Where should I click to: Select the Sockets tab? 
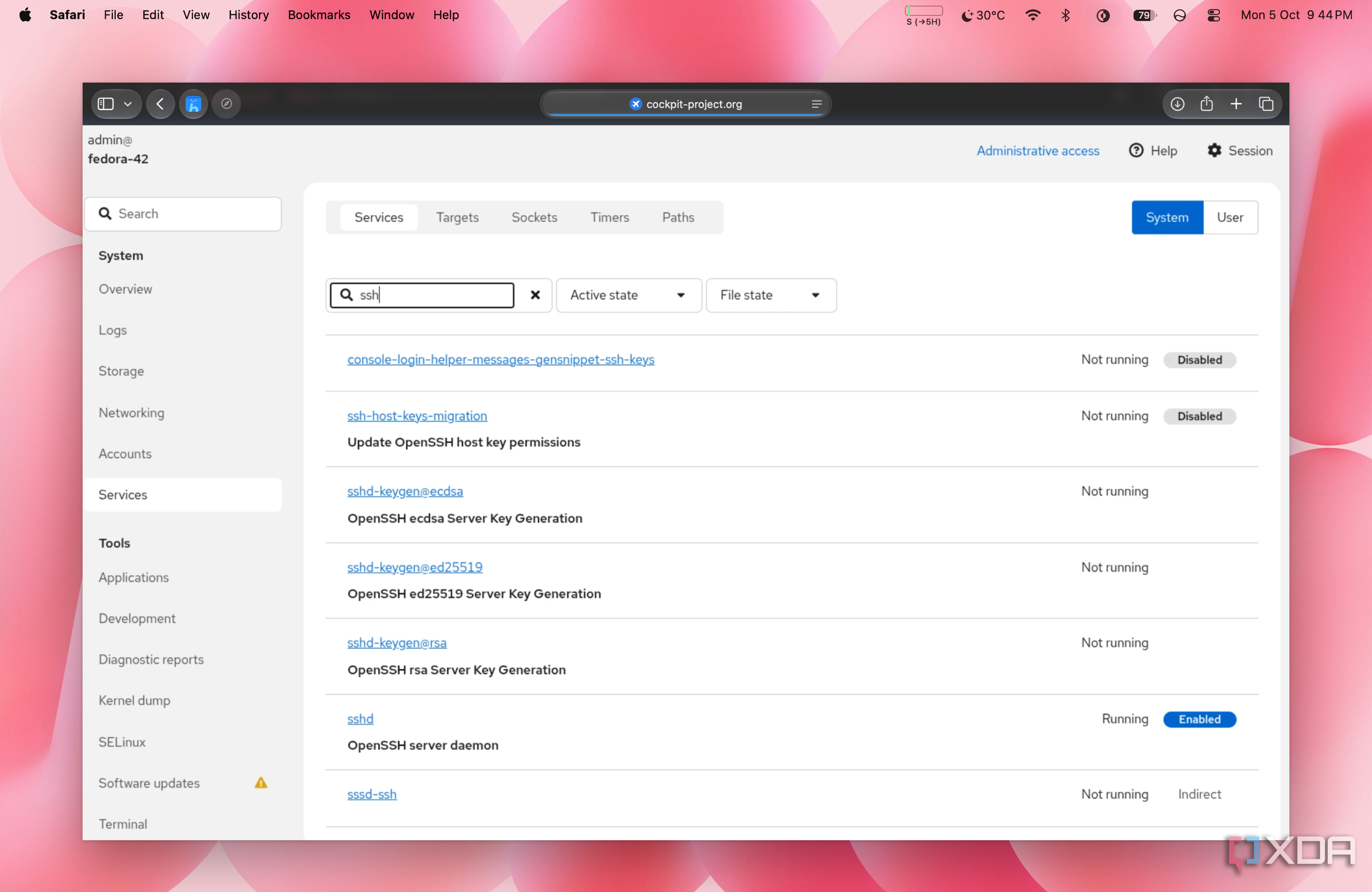click(534, 217)
